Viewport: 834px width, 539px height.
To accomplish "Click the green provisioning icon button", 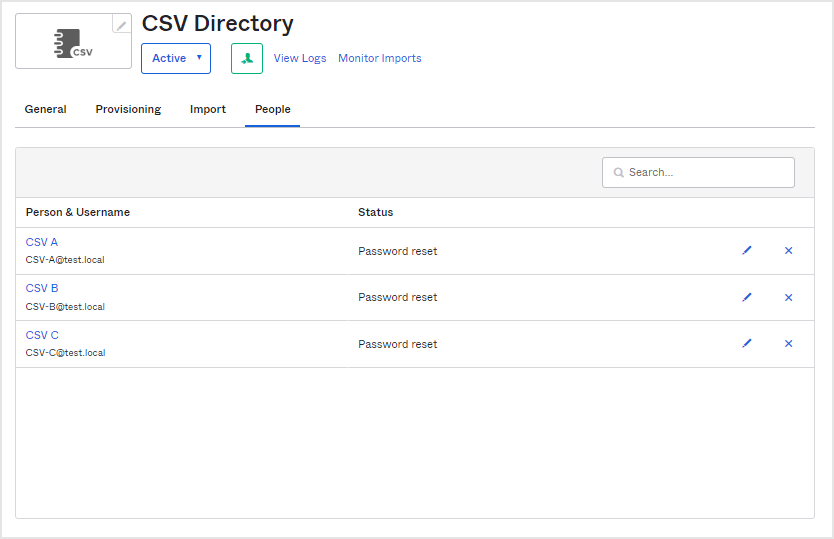I will [247, 58].
